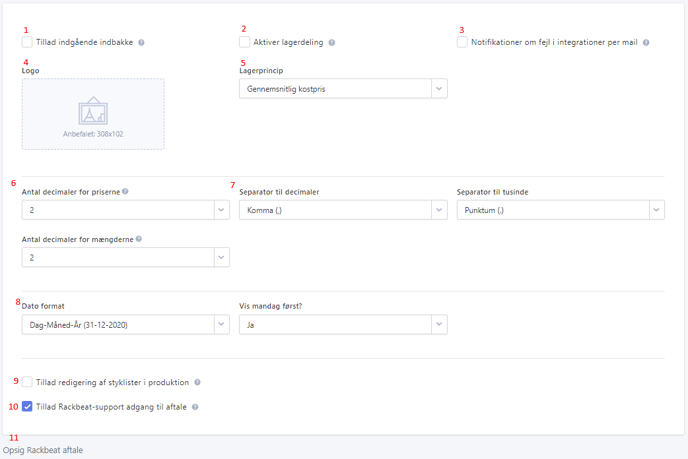
Task: Click help icon beside Tillad indgående indbakke
Action: click(141, 43)
